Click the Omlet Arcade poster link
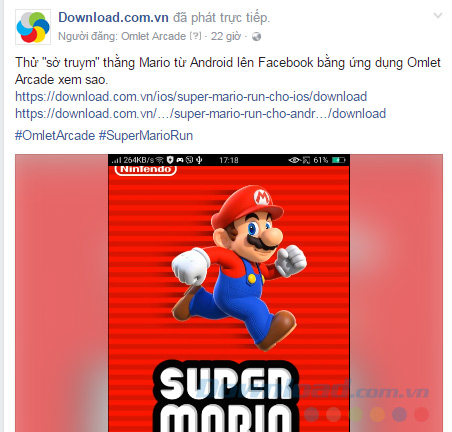 pyautogui.click(x=153, y=36)
